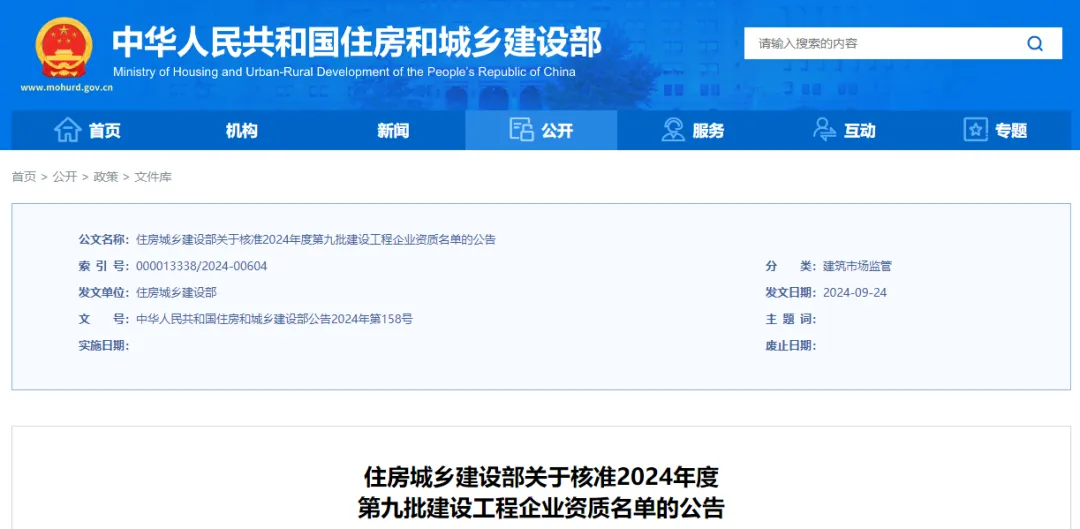Image resolution: width=1080 pixels, height=529 pixels.
Task: Open the 首页 navigation tab
Action: pos(87,130)
